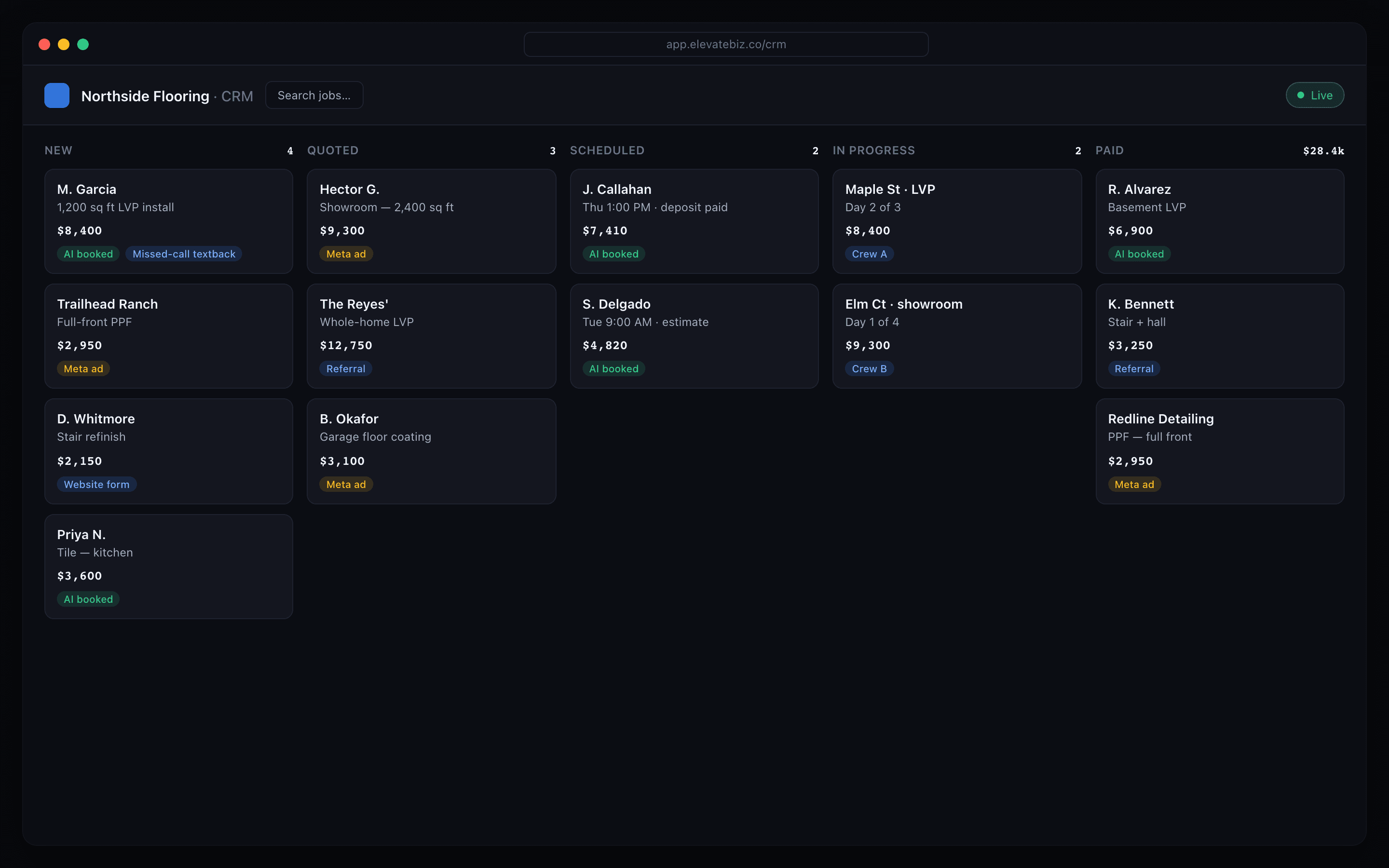This screenshot has height=868, width=1389.
Task: Click the QUOTED column header
Action: [x=333, y=150]
